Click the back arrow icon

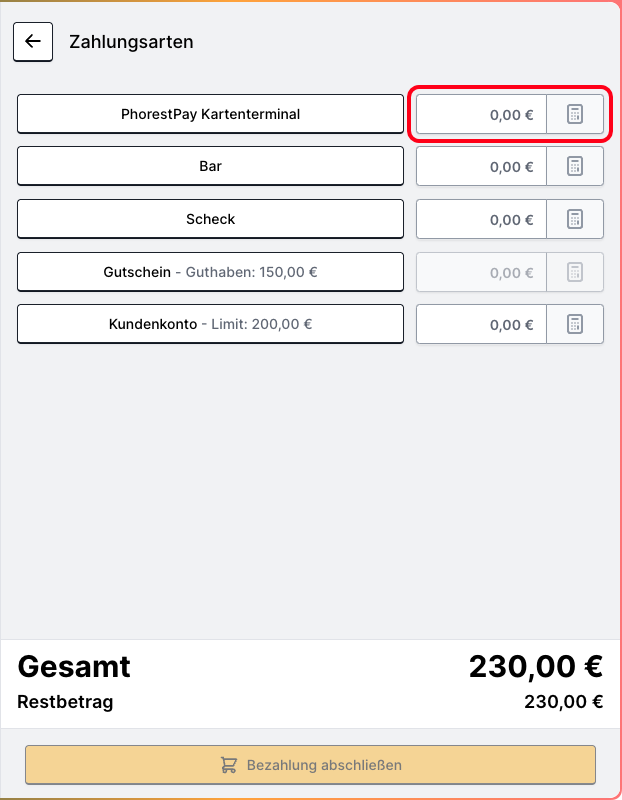pos(33,42)
